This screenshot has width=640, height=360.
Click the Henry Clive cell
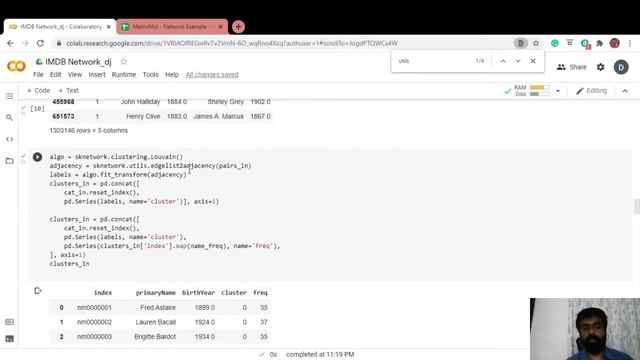[x=143, y=116]
